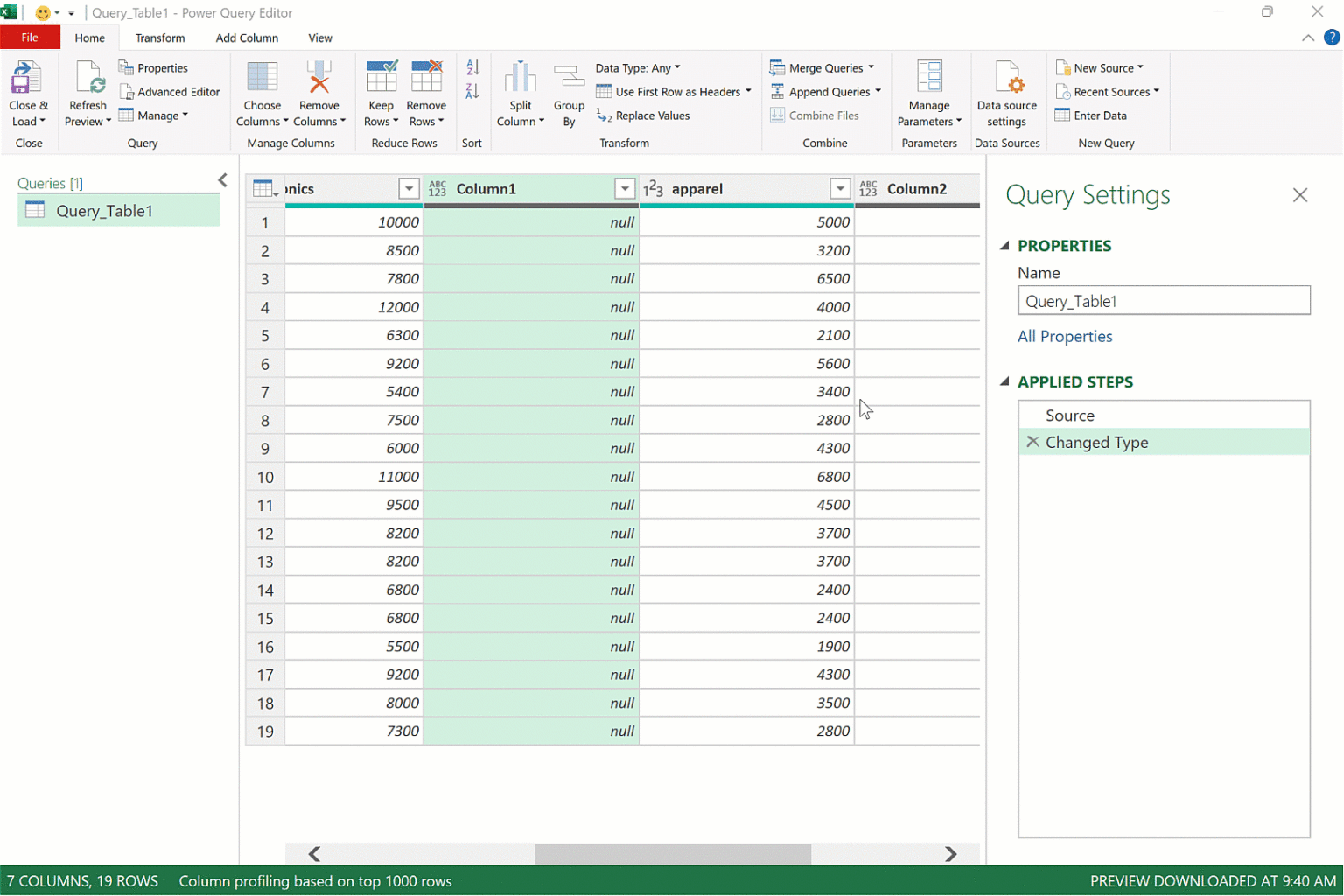Delete the Changed Type step
Viewport: 1344px width, 896px height.
[x=1032, y=443]
